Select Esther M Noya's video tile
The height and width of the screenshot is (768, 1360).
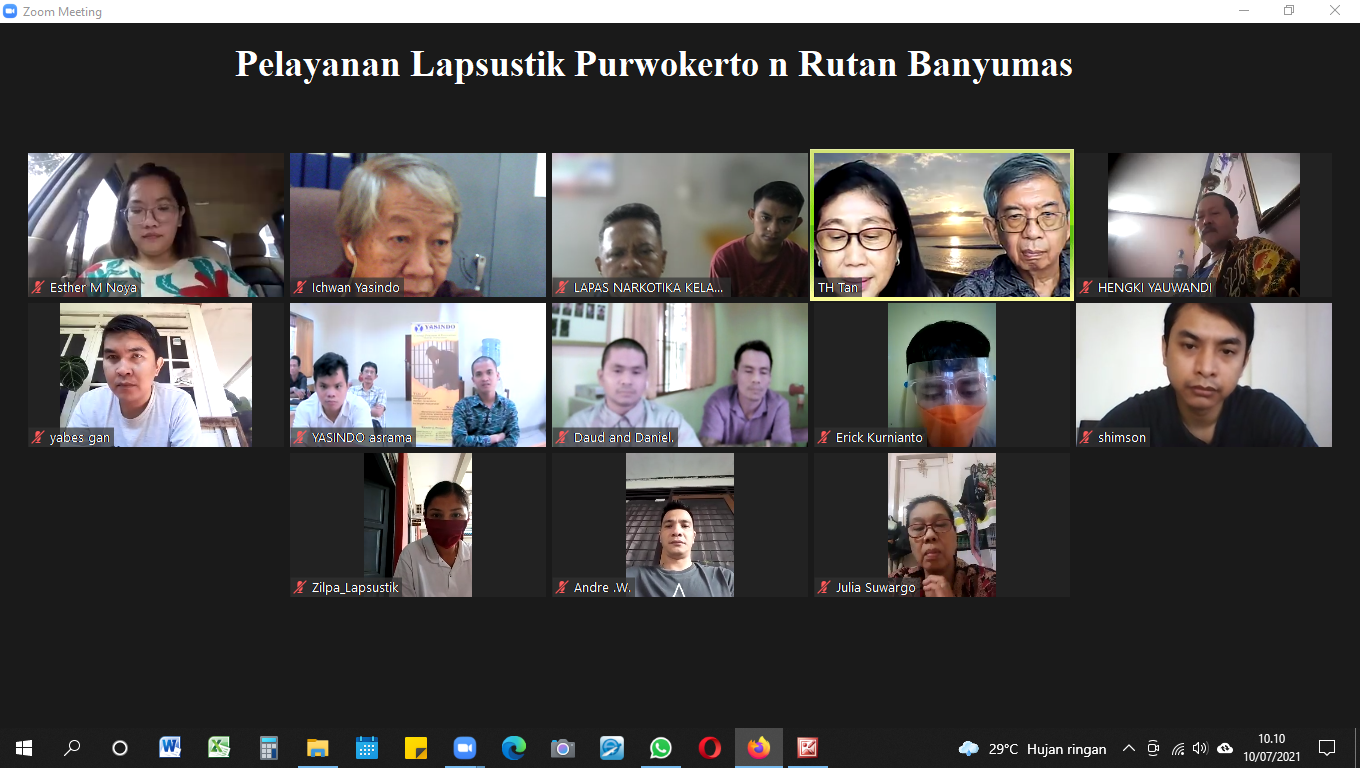(x=156, y=225)
